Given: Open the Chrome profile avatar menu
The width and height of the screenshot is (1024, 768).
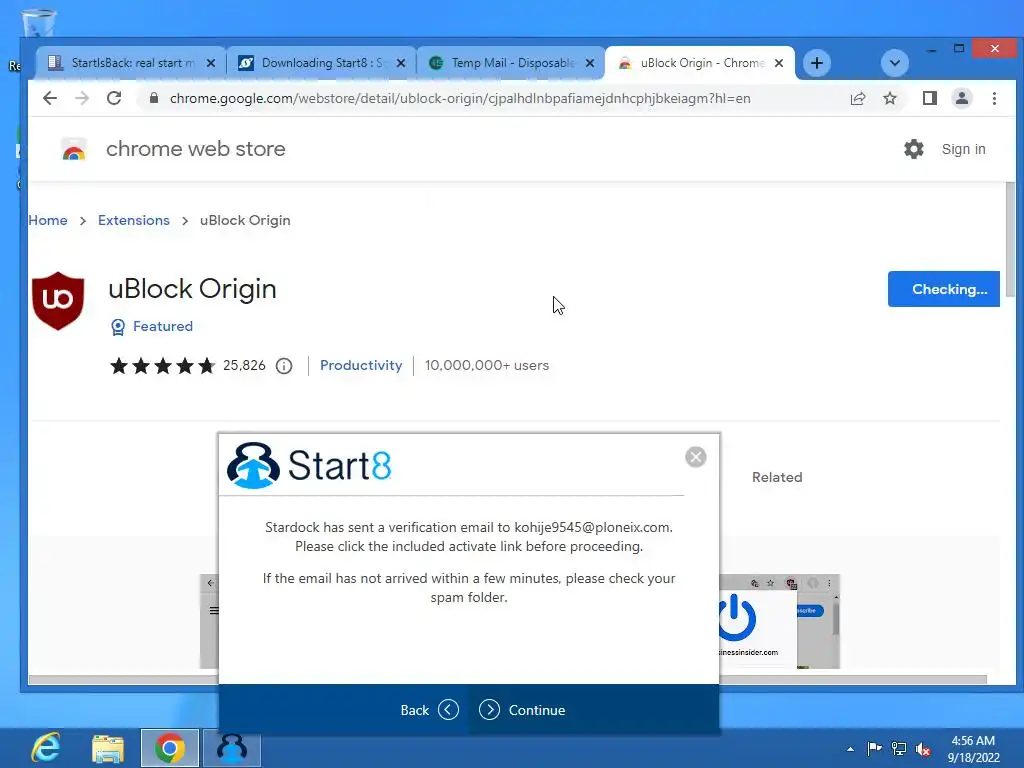Looking at the screenshot, I should [961, 99].
